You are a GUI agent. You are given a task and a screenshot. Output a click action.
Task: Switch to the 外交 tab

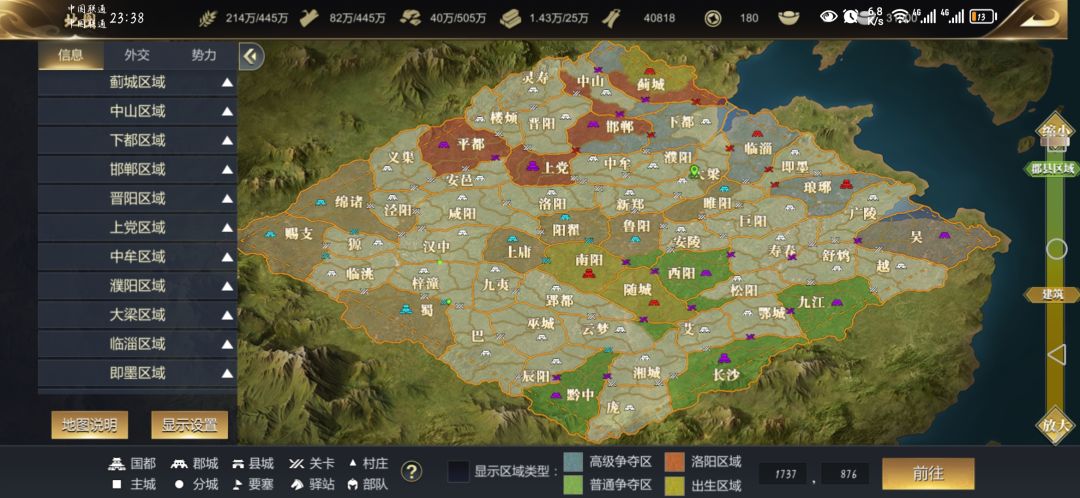[136, 55]
